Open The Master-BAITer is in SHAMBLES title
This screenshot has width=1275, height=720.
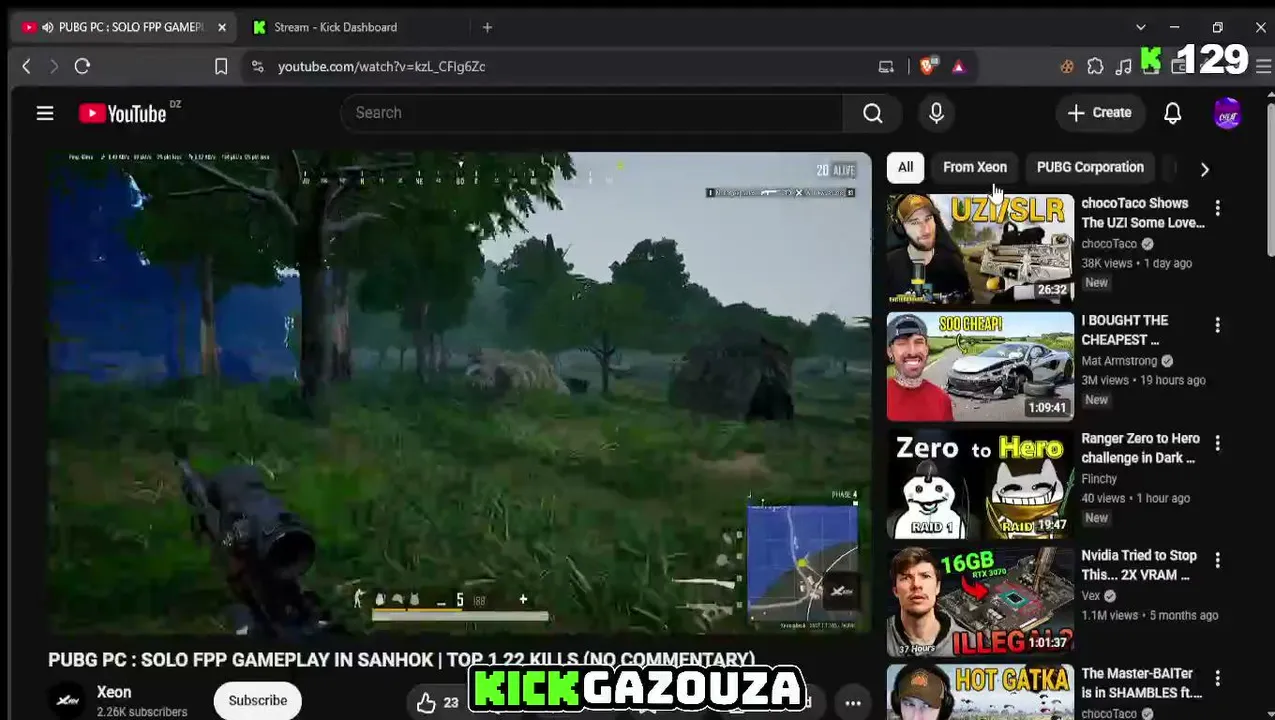point(1141,683)
